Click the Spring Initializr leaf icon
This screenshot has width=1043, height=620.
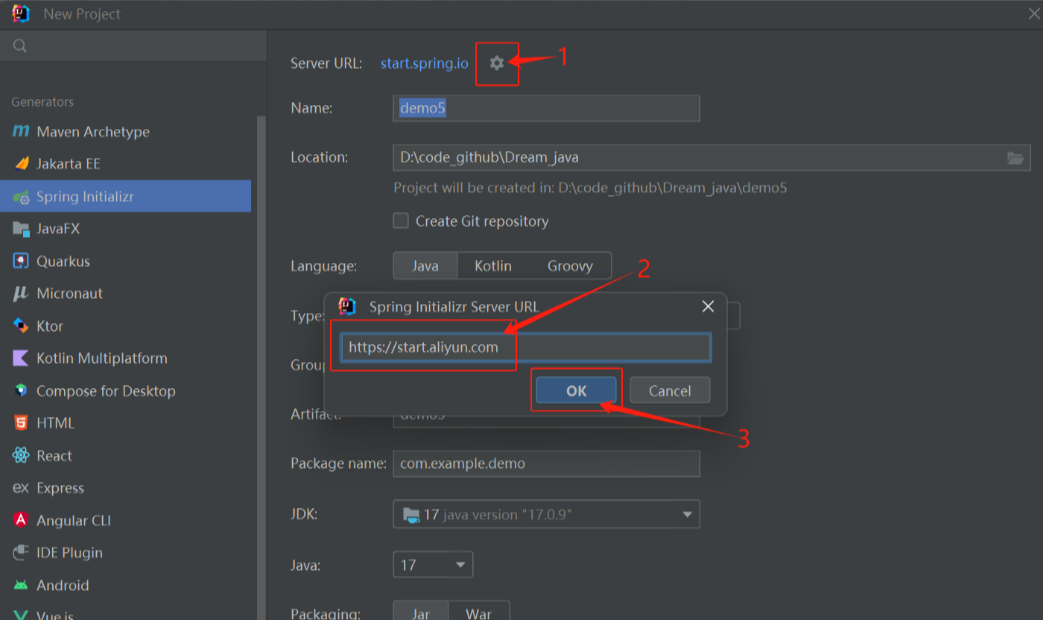pos(21,196)
